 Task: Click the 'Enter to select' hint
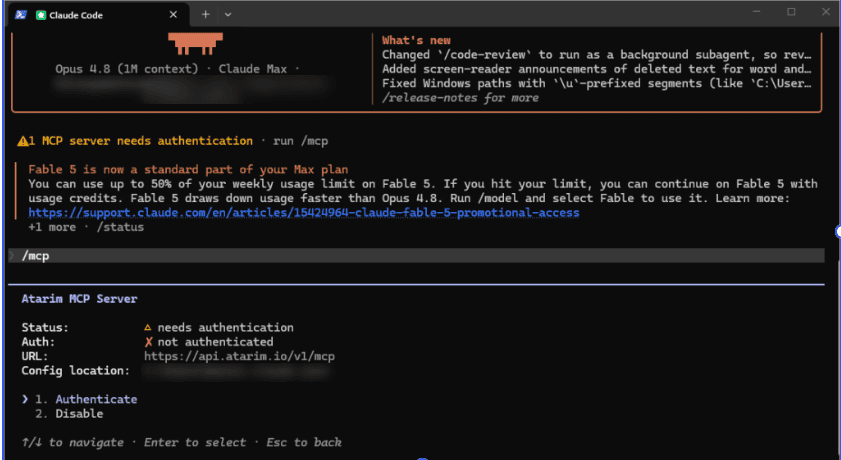pyautogui.click(x=195, y=443)
